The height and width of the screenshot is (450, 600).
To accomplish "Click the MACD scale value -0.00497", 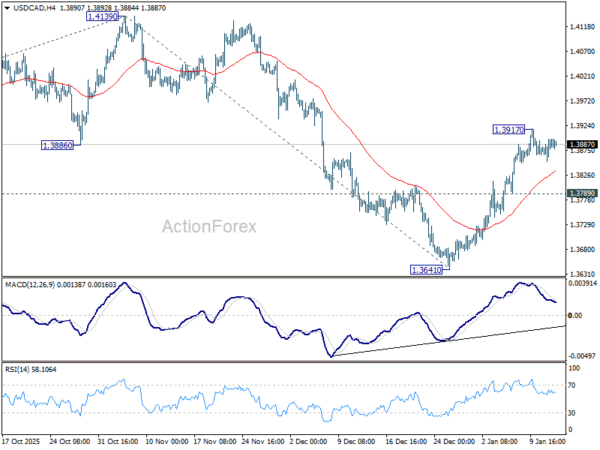I will click(x=582, y=356).
